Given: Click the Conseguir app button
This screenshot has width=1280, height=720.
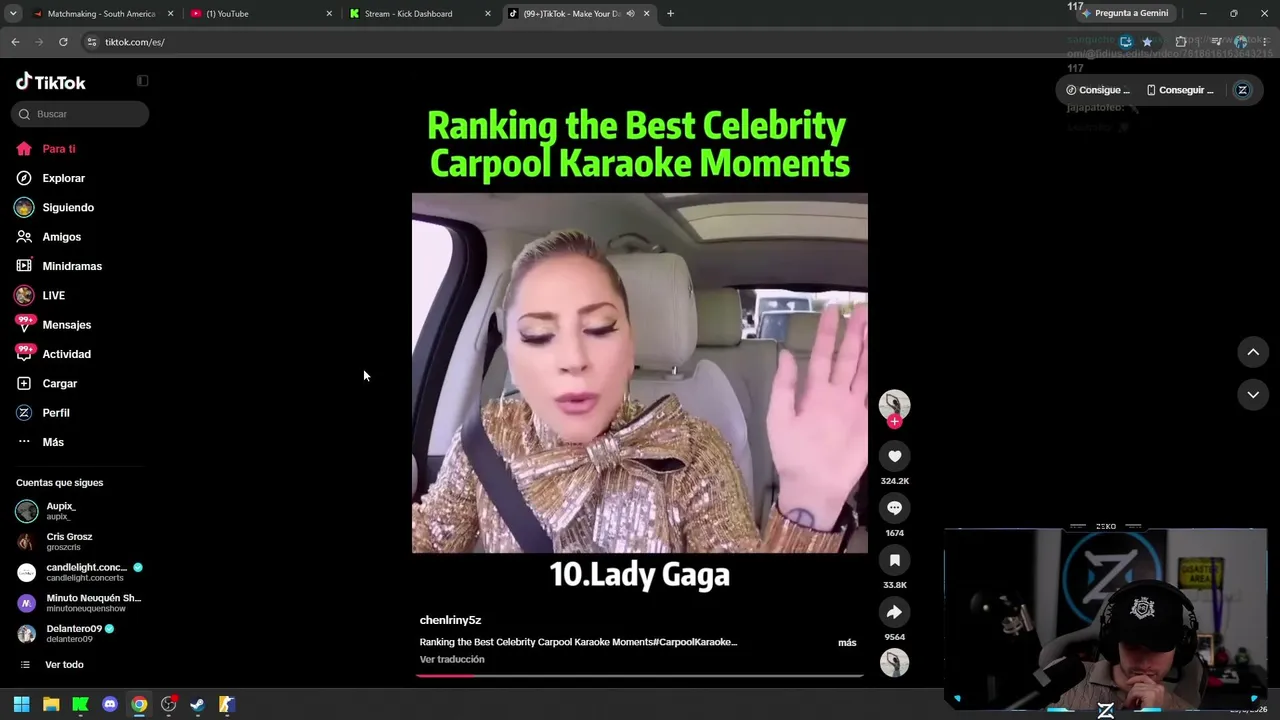Looking at the screenshot, I should click(x=1180, y=90).
